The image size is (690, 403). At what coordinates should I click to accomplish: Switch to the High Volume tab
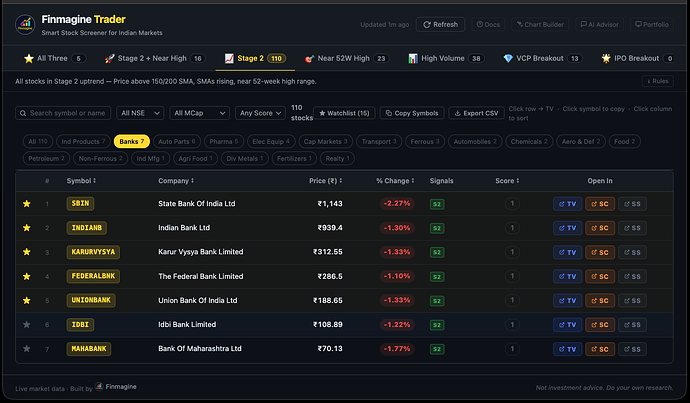tap(446, 59)
